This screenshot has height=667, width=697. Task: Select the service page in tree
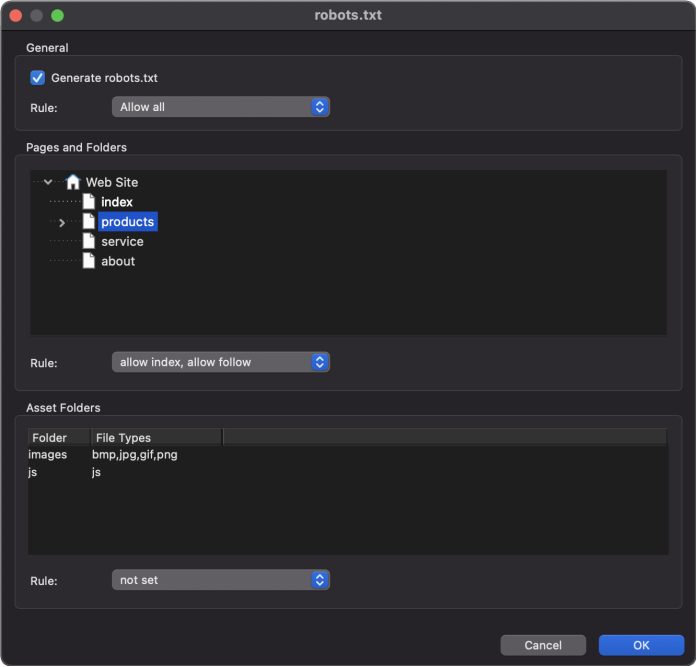122,241
